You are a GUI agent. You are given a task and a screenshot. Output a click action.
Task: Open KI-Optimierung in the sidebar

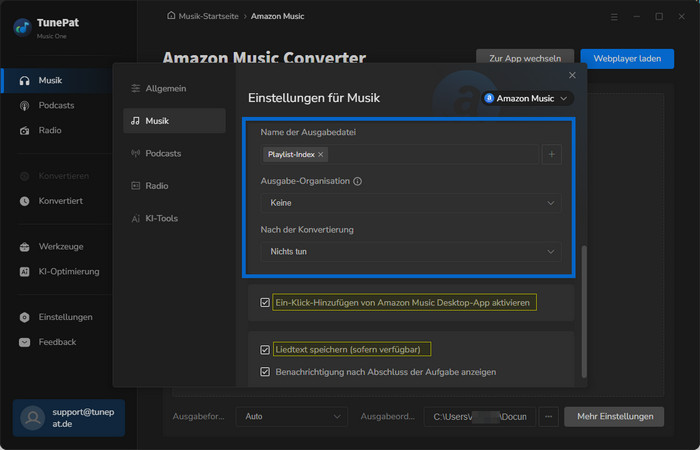pyautogui.click(x=69, y=271)
